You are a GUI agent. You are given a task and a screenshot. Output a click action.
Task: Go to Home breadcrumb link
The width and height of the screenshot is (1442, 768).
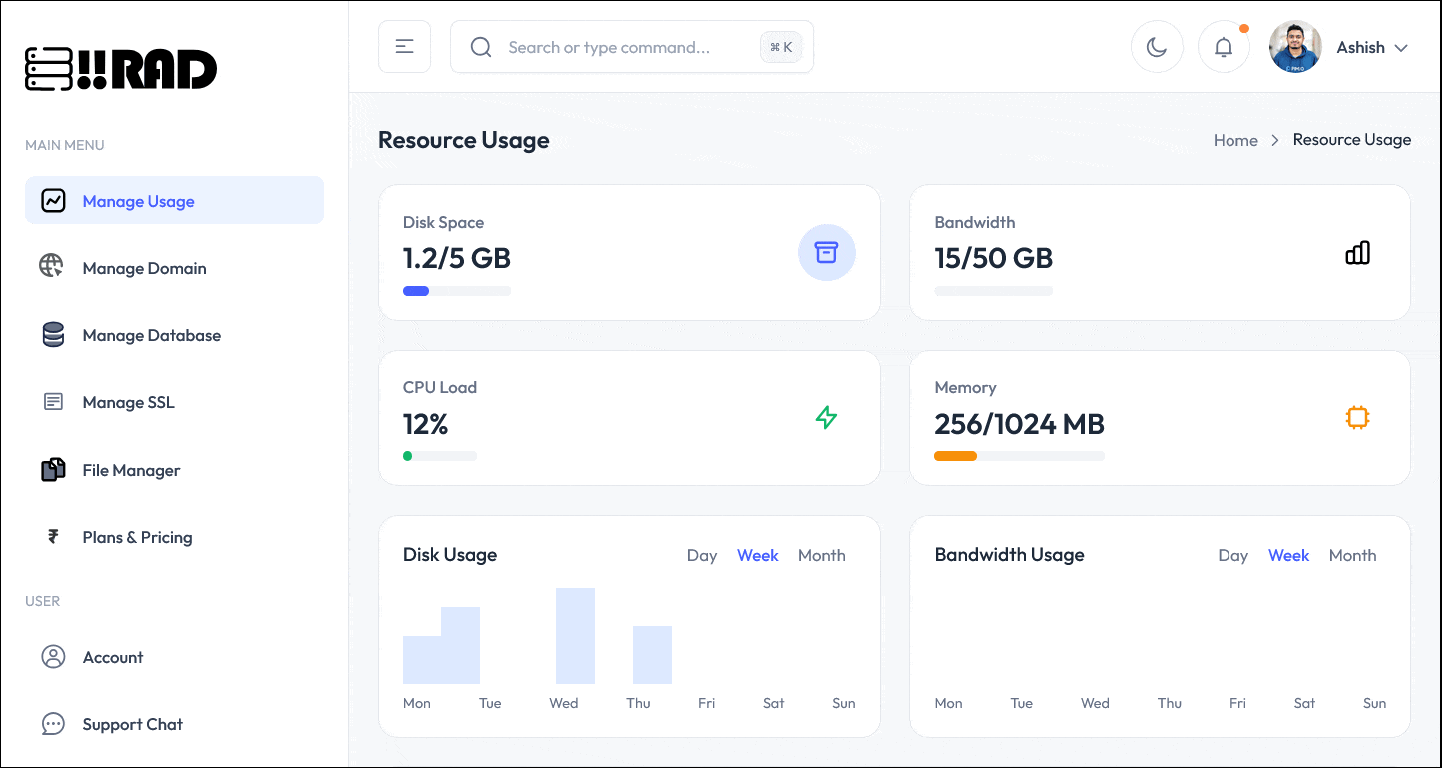click(x=1235, y=140)
